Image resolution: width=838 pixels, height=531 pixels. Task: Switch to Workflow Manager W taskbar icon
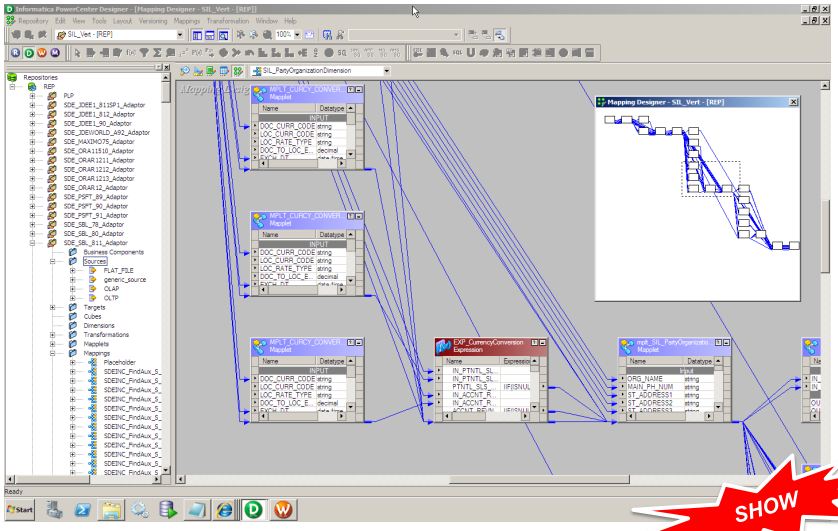283,510
